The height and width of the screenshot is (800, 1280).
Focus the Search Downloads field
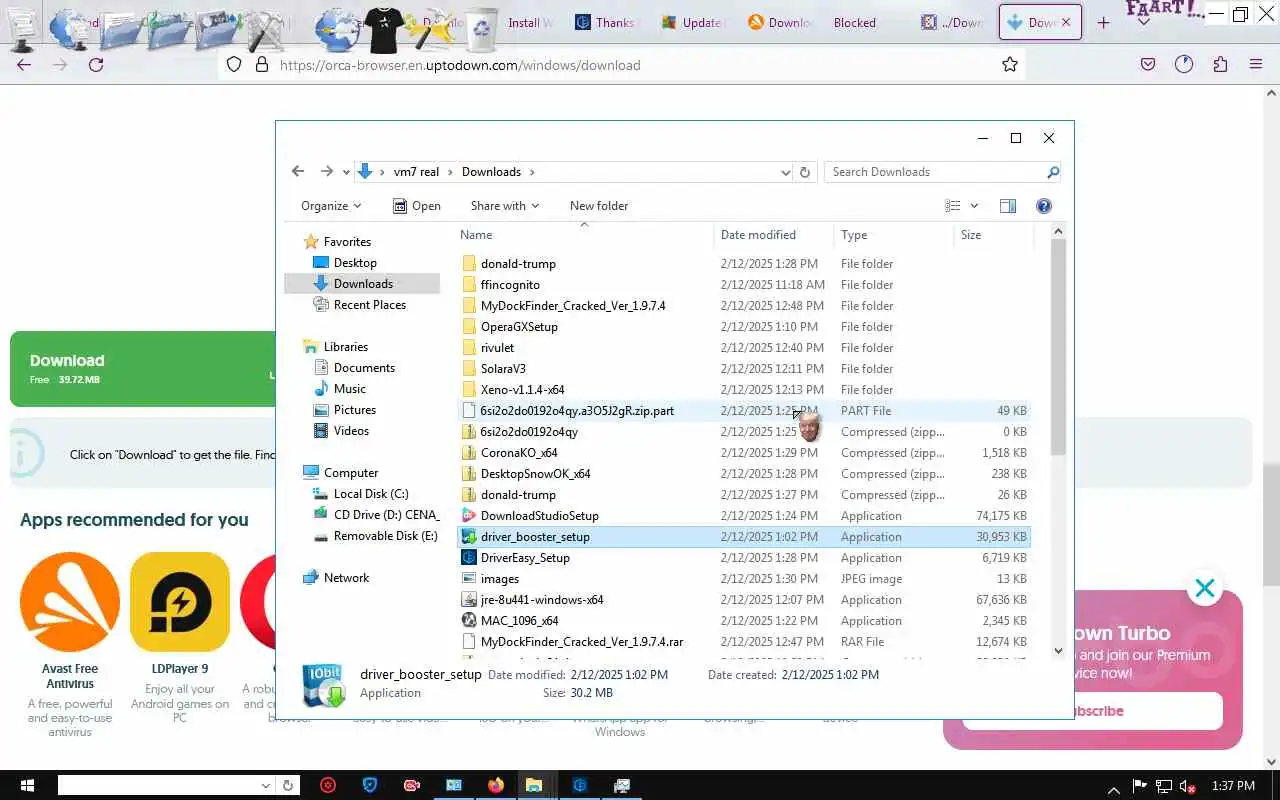tap(936, 172)
